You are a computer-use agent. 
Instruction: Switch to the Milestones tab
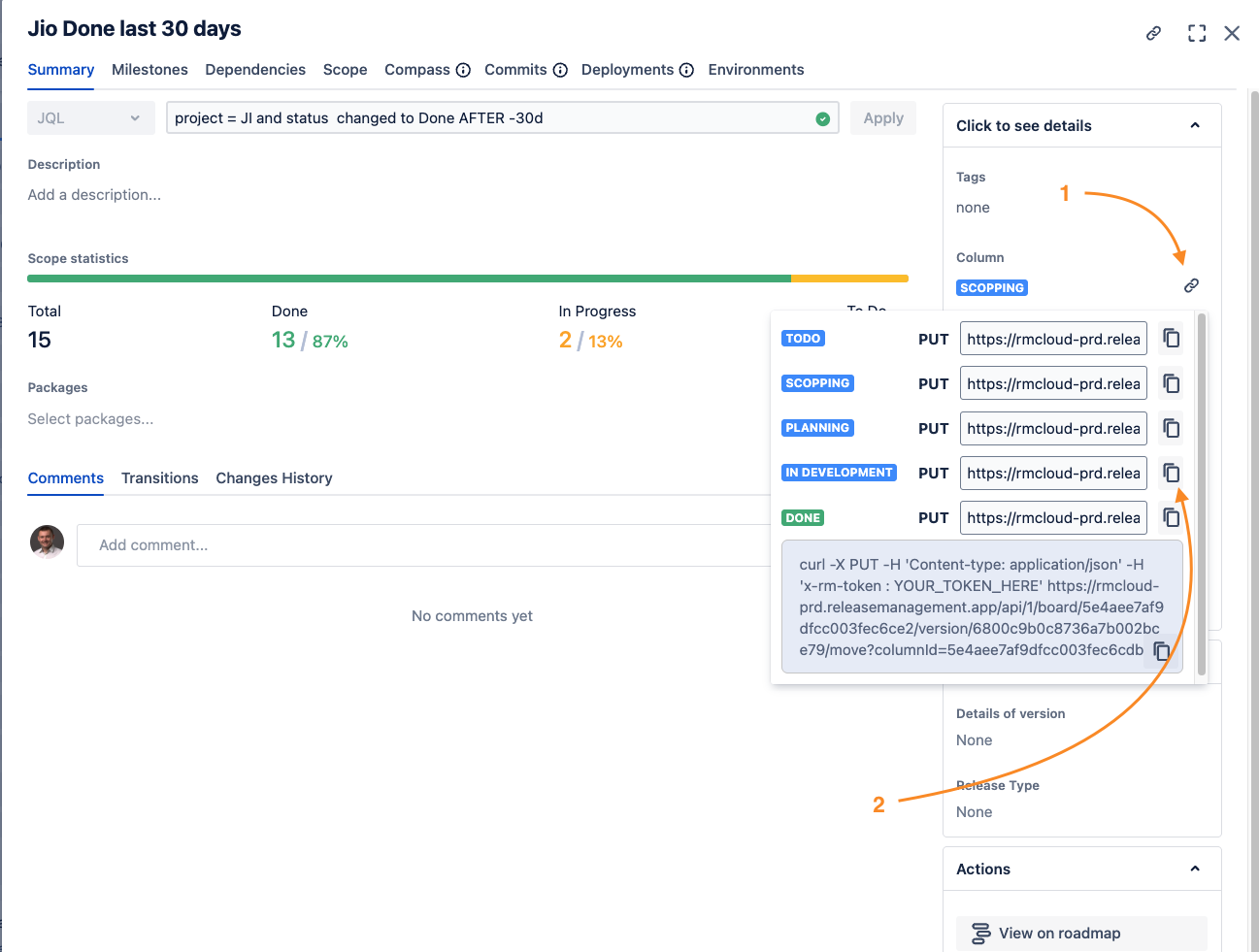pyautogui.click(x=149, y=70)
